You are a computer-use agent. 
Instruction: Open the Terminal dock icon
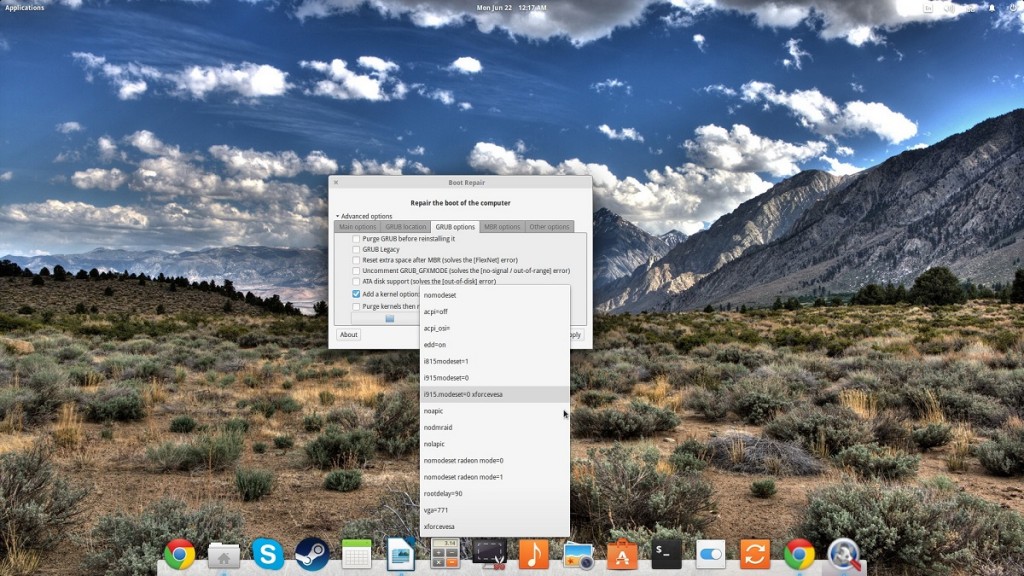pos(667,554)
